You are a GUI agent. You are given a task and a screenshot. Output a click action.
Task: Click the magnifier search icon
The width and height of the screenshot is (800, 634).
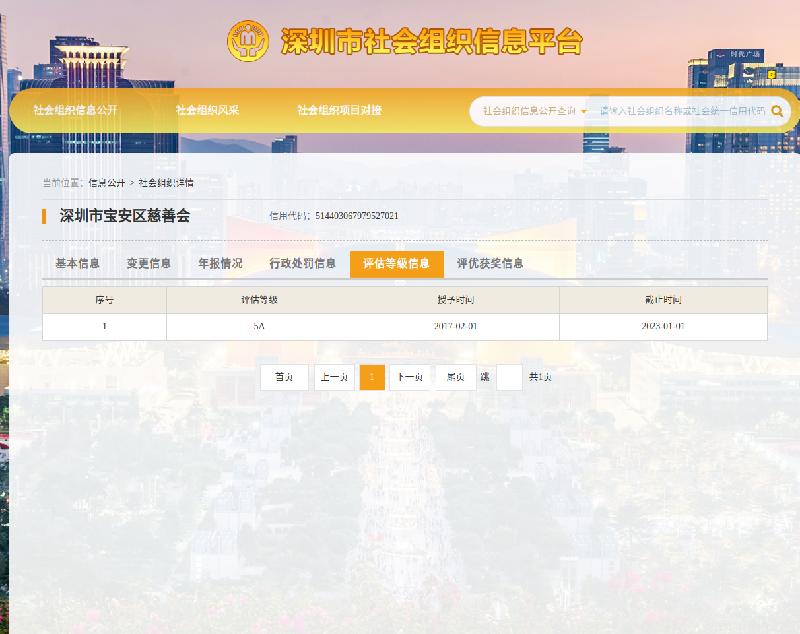pos(777,111)
